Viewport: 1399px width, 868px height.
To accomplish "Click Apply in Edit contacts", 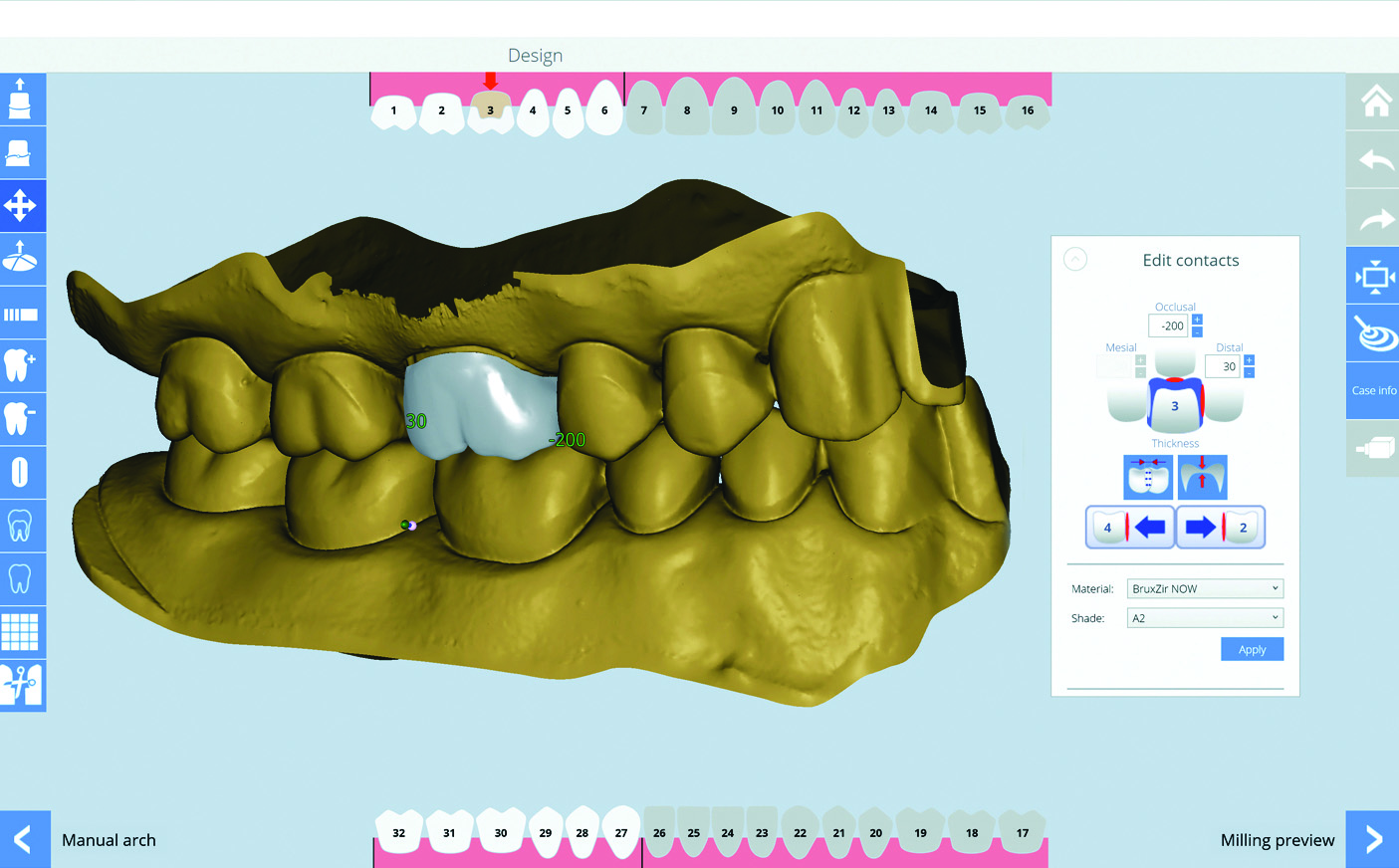I will (x=1252, y=650).
